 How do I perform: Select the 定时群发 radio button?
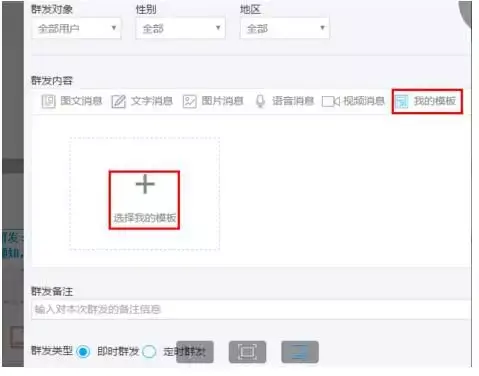click(x=149, y=352)
